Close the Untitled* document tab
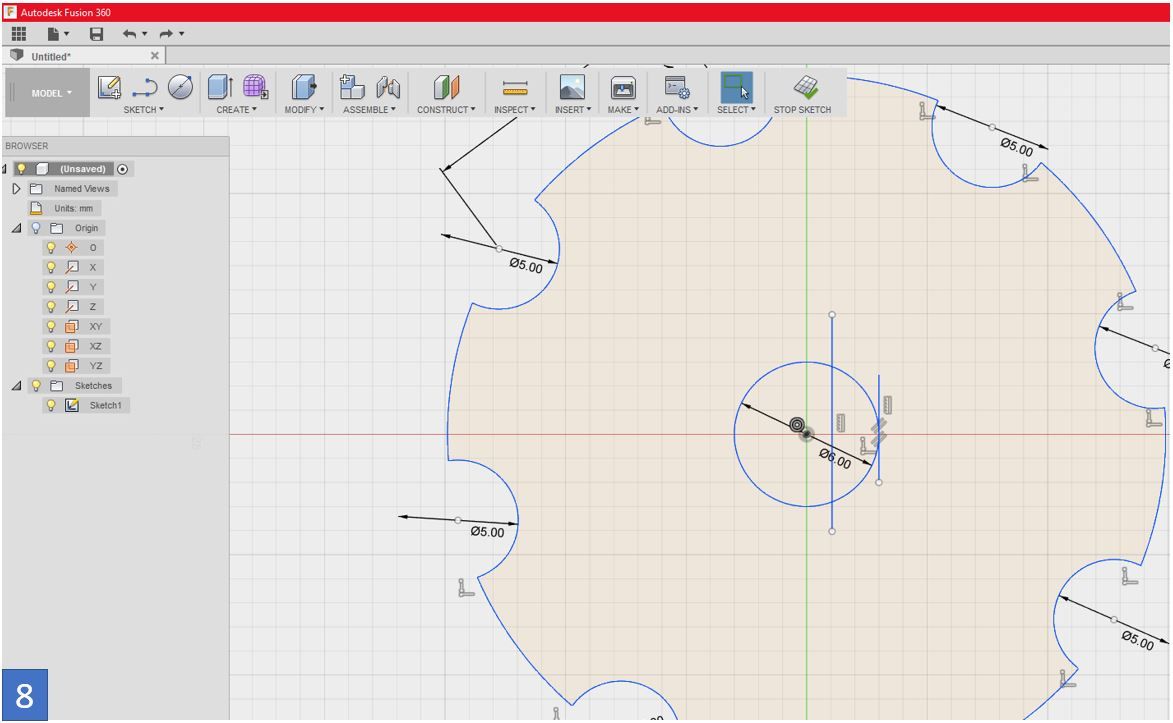This screenshot has width=1173, height=723. [x=155, y=55]
